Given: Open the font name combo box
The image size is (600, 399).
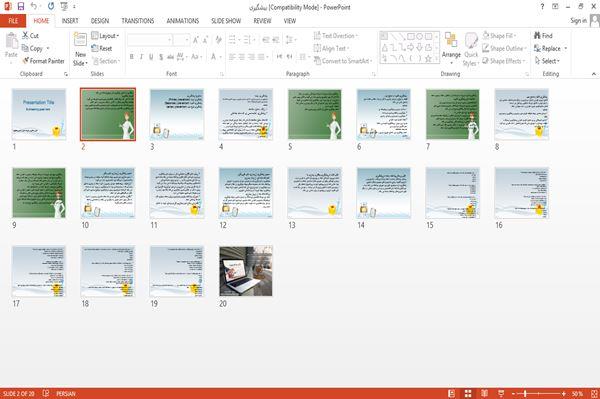Looking at the screenshot, I should coord(149,40).
